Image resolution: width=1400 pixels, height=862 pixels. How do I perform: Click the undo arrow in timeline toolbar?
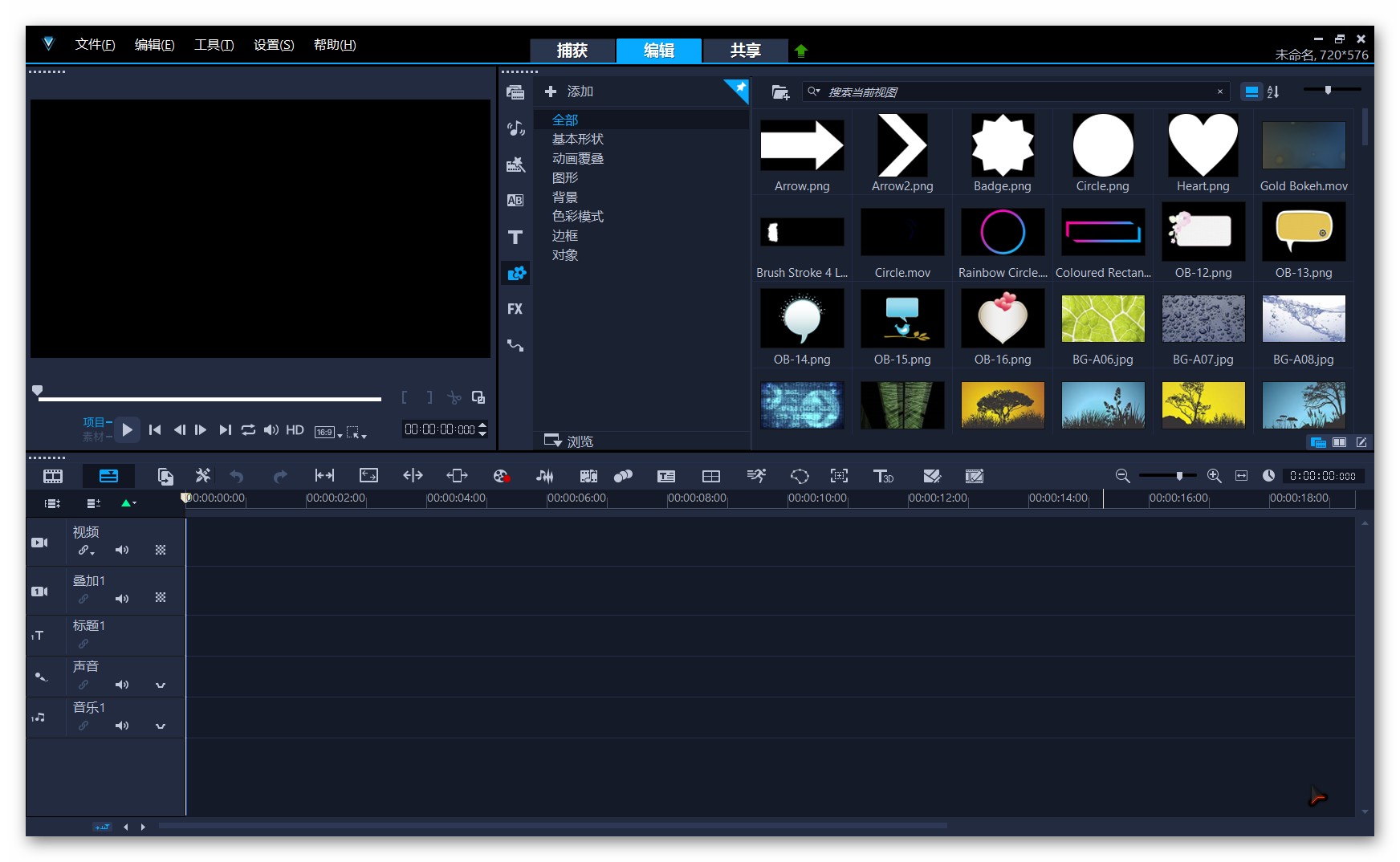236,477
